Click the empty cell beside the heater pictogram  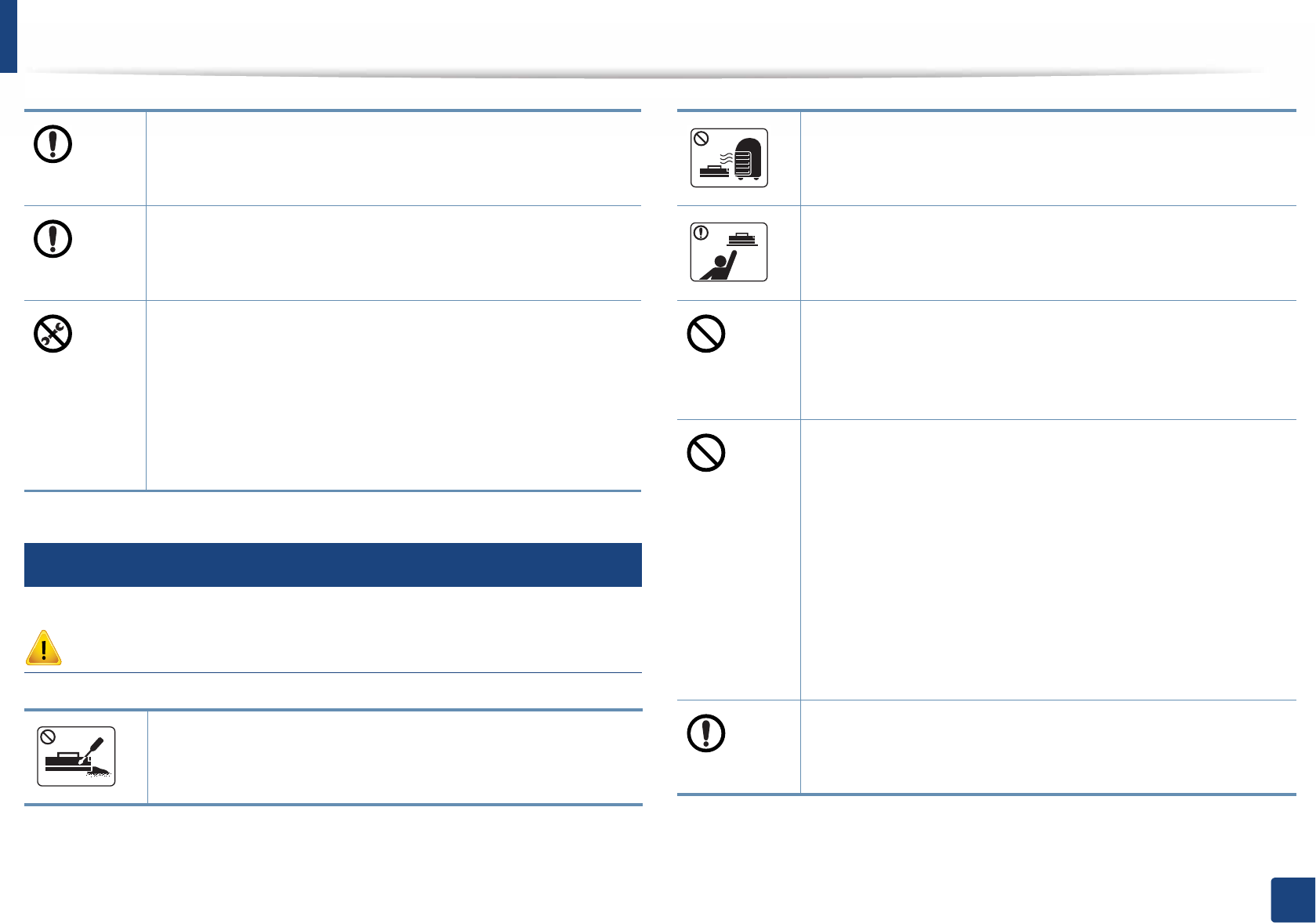[1048, 158]
